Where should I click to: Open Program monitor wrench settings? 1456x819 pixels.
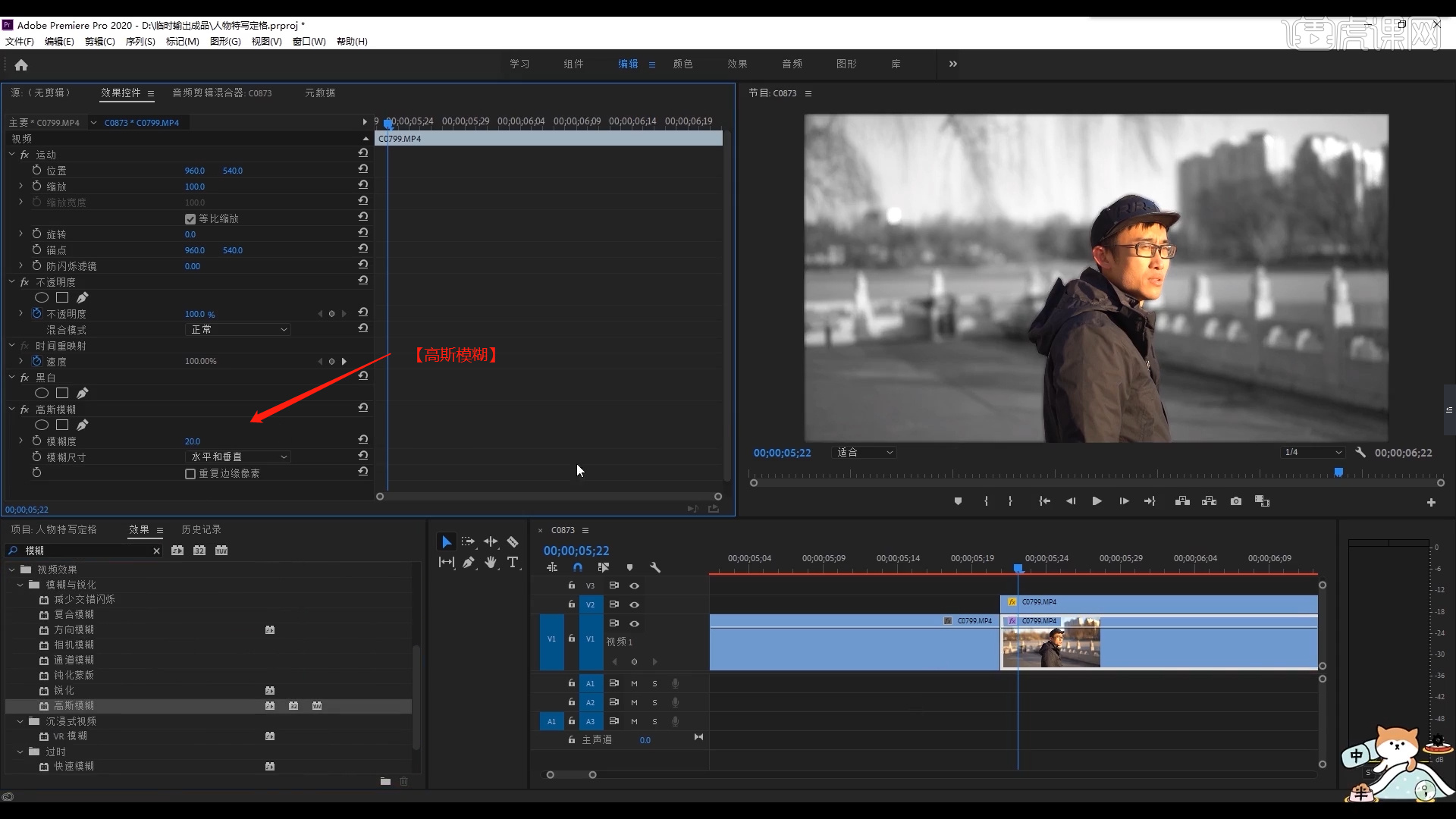tap(1360, 452)
